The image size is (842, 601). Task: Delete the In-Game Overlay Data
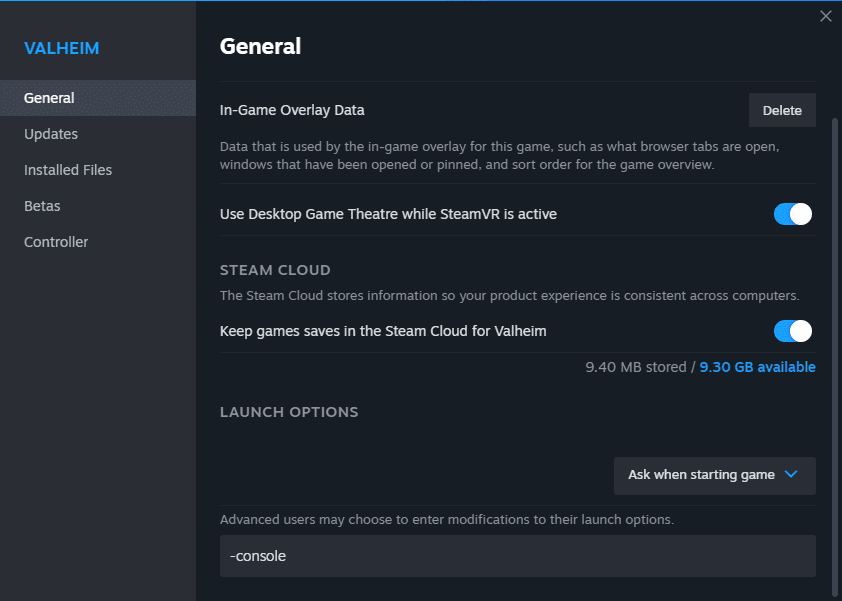(782, 110)
